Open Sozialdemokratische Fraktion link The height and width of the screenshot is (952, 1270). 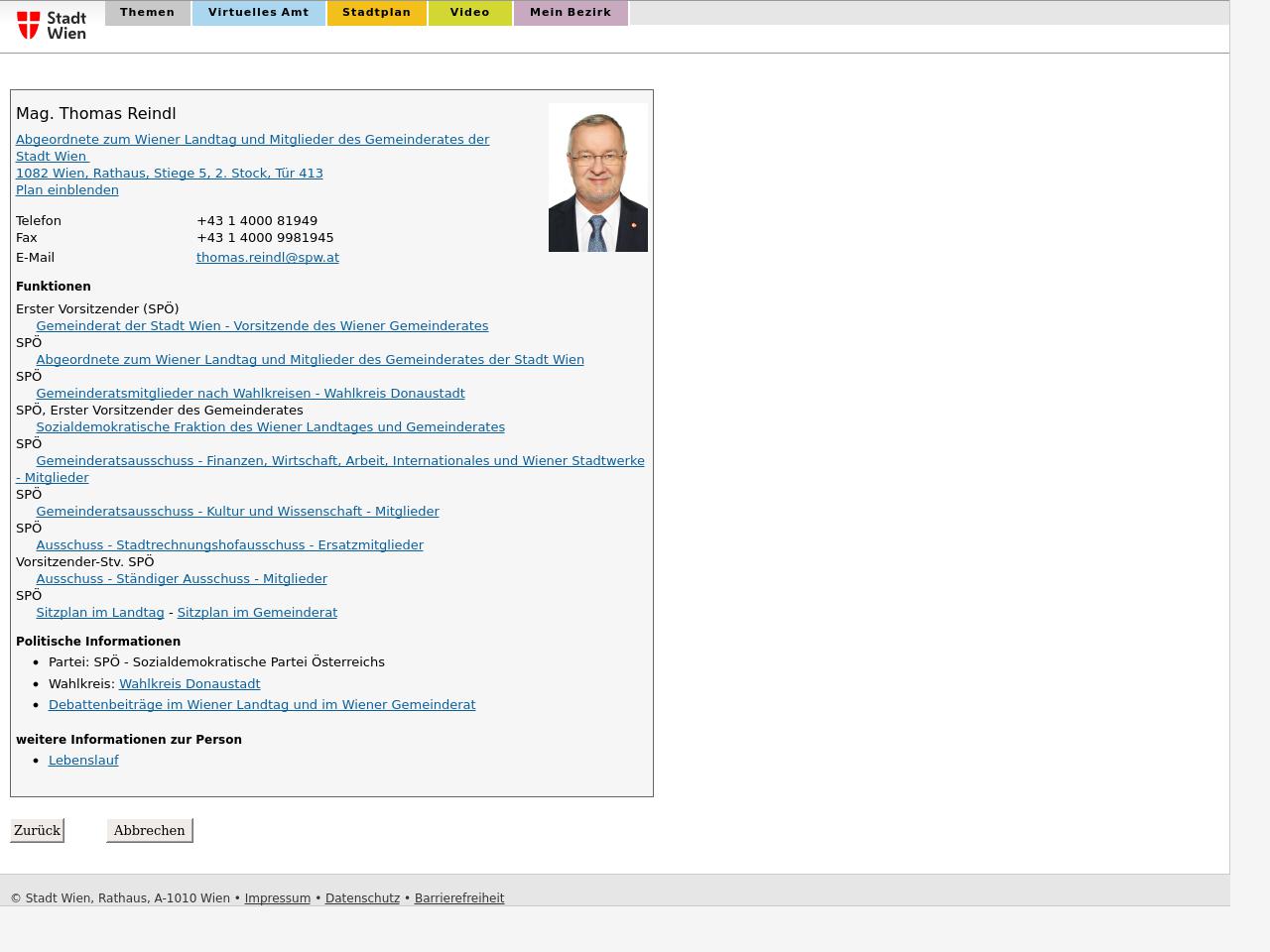[270, 426]
